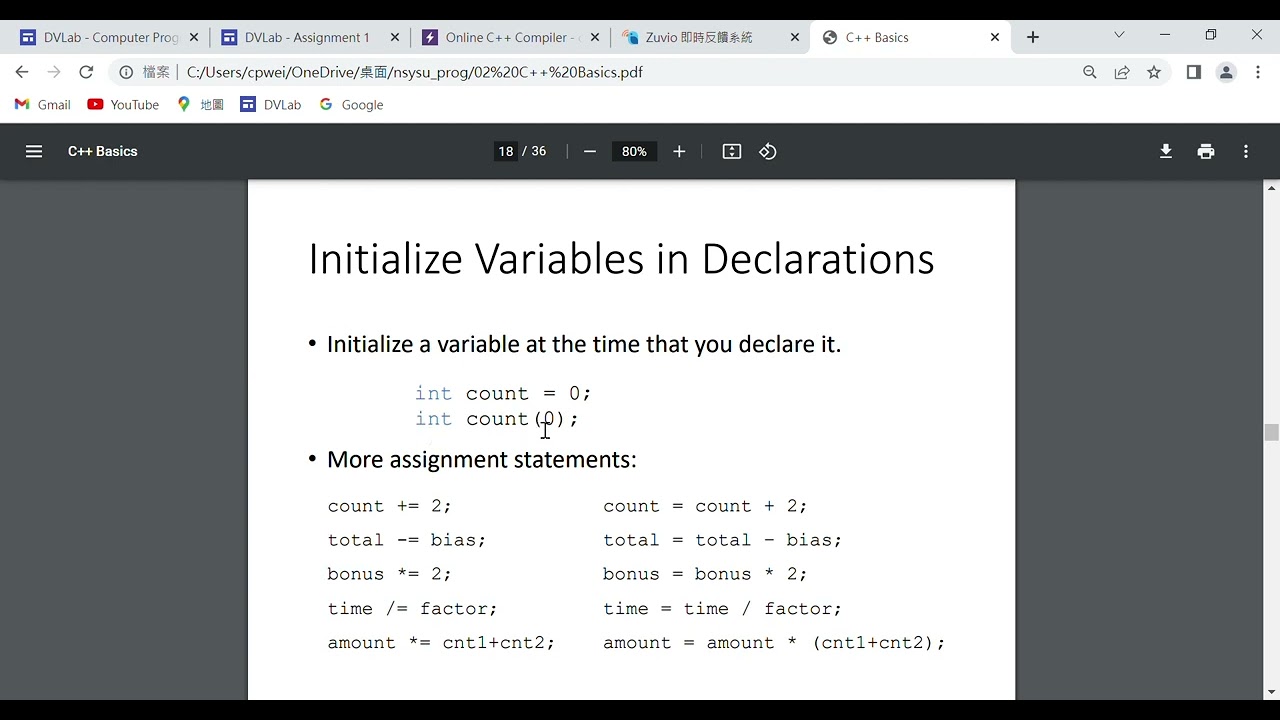Zoom out with the minus button
The image size is (1280, 720).
(590, 151)
